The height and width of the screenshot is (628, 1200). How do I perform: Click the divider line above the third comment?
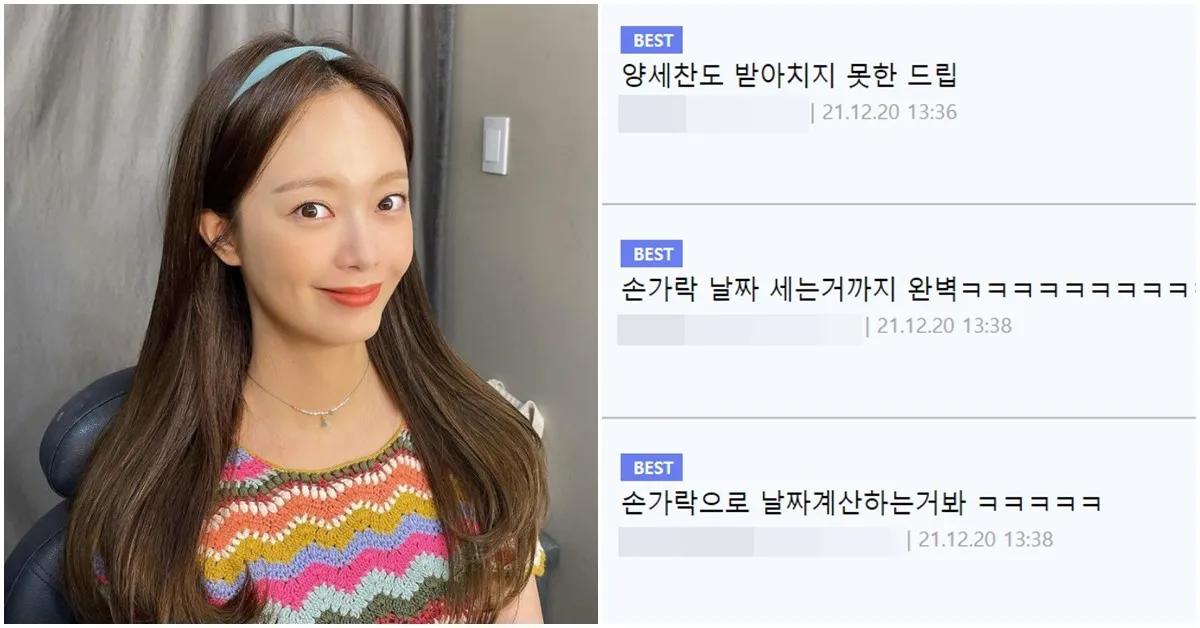898,418
